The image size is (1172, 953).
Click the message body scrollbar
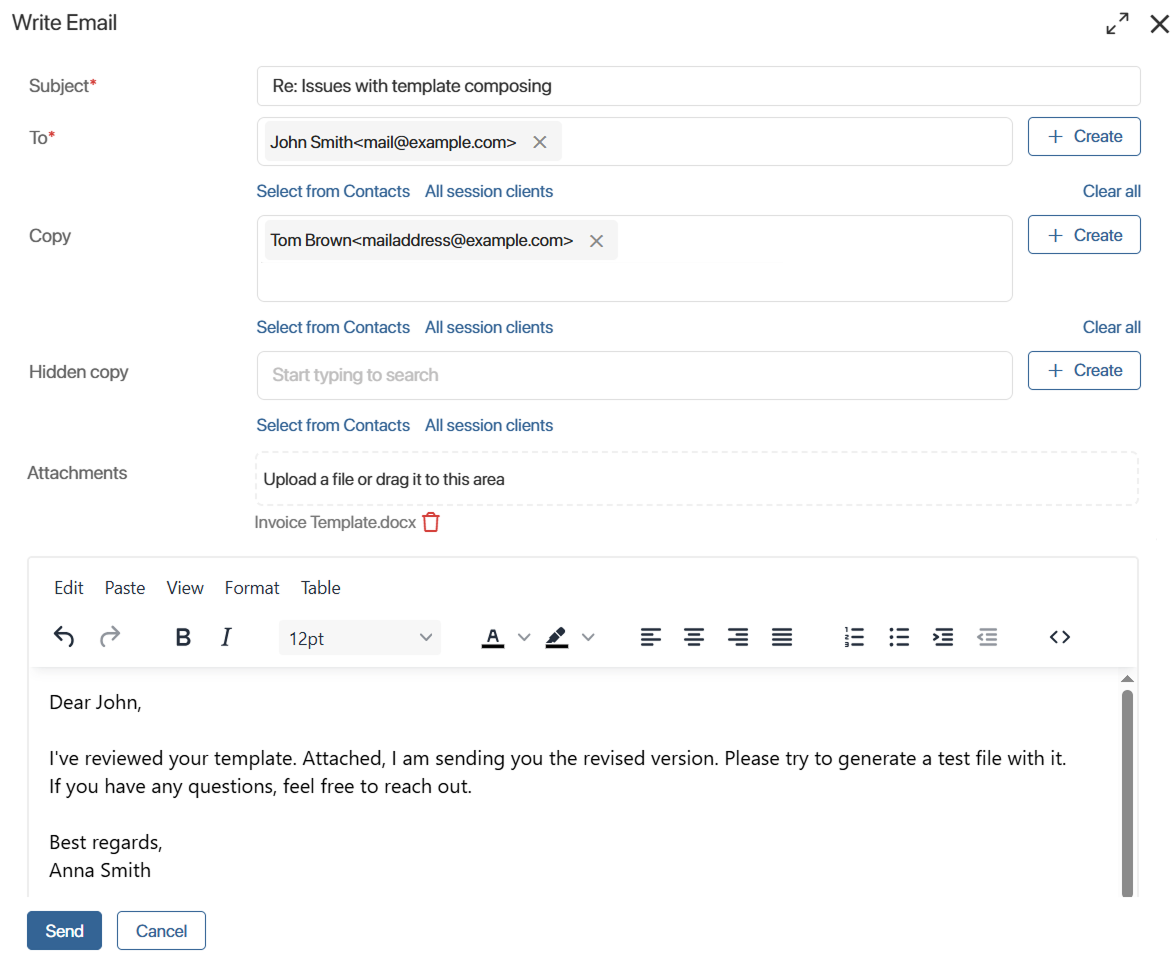1127,792
